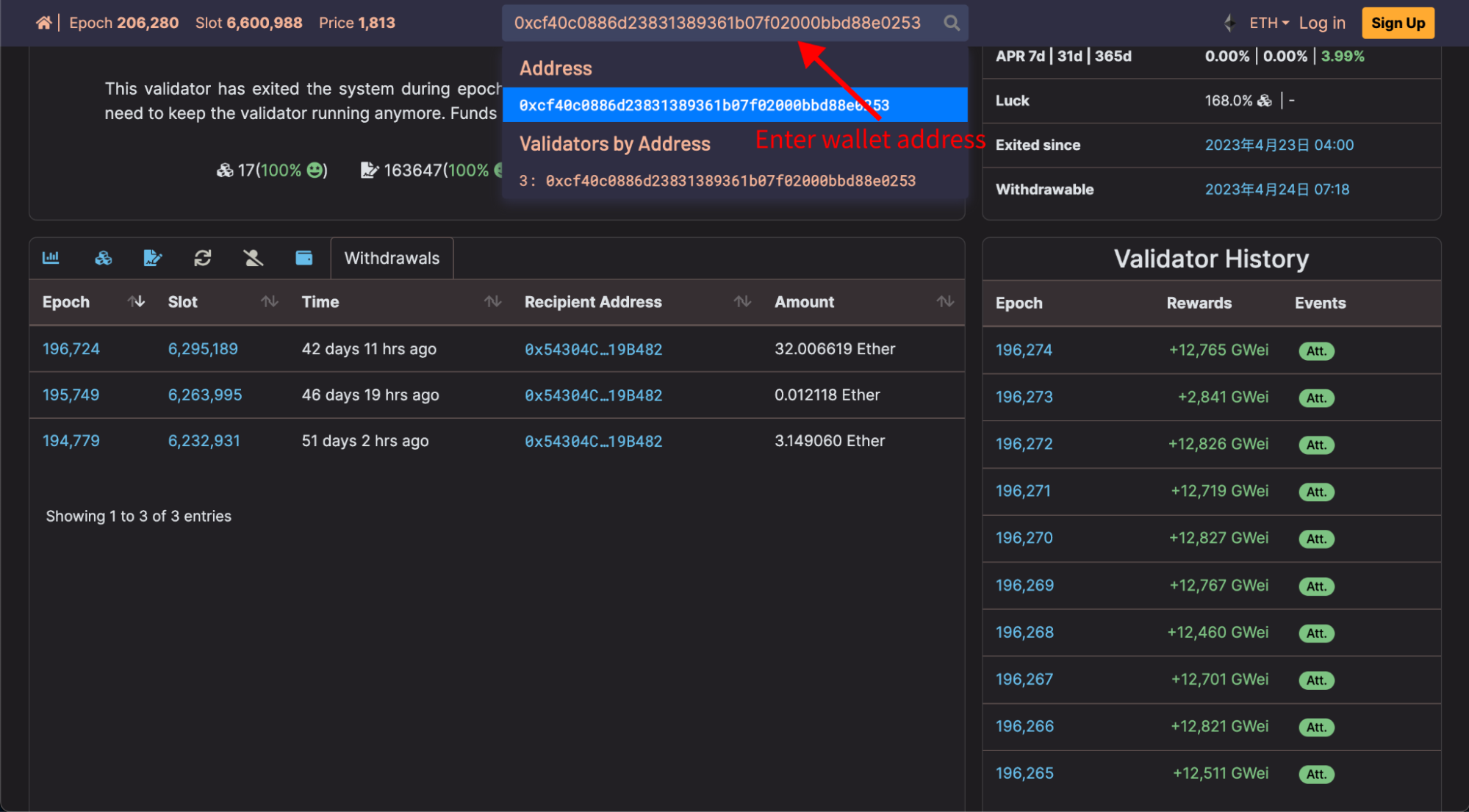Open the slashings crossed-out user icon
The height and width of the screenshot is (812, 1469).
[x=253, y=258]
